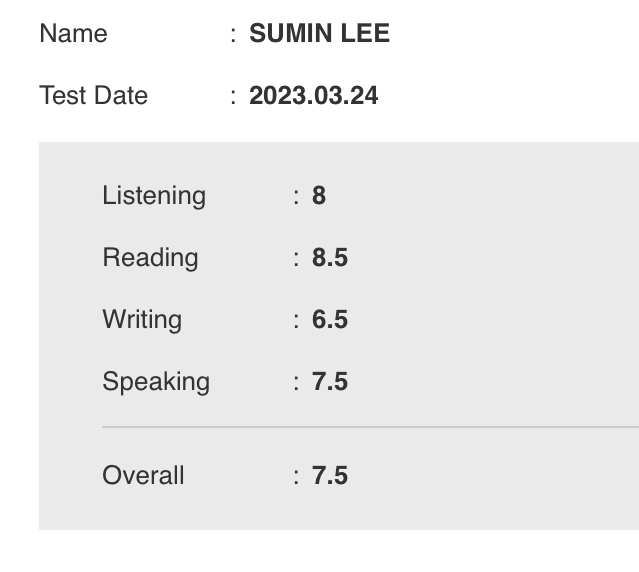Click the Name label
This screenshot has width=639, height=572.
73,33
